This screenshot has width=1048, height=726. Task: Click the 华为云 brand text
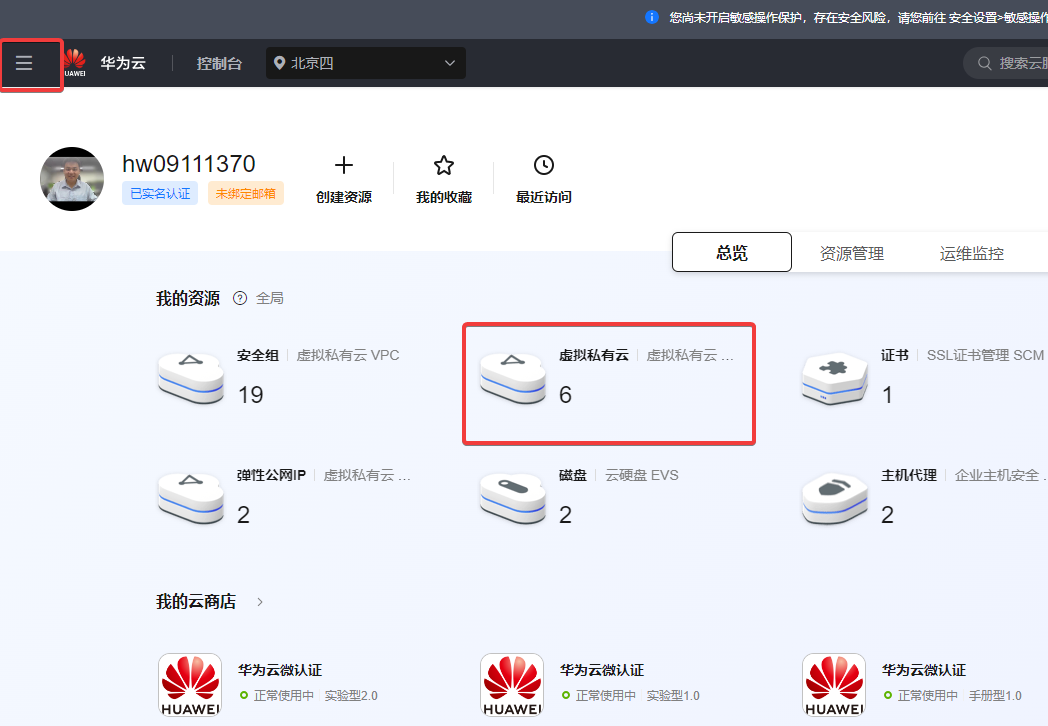pyautogui.click(x=123, y=63)
